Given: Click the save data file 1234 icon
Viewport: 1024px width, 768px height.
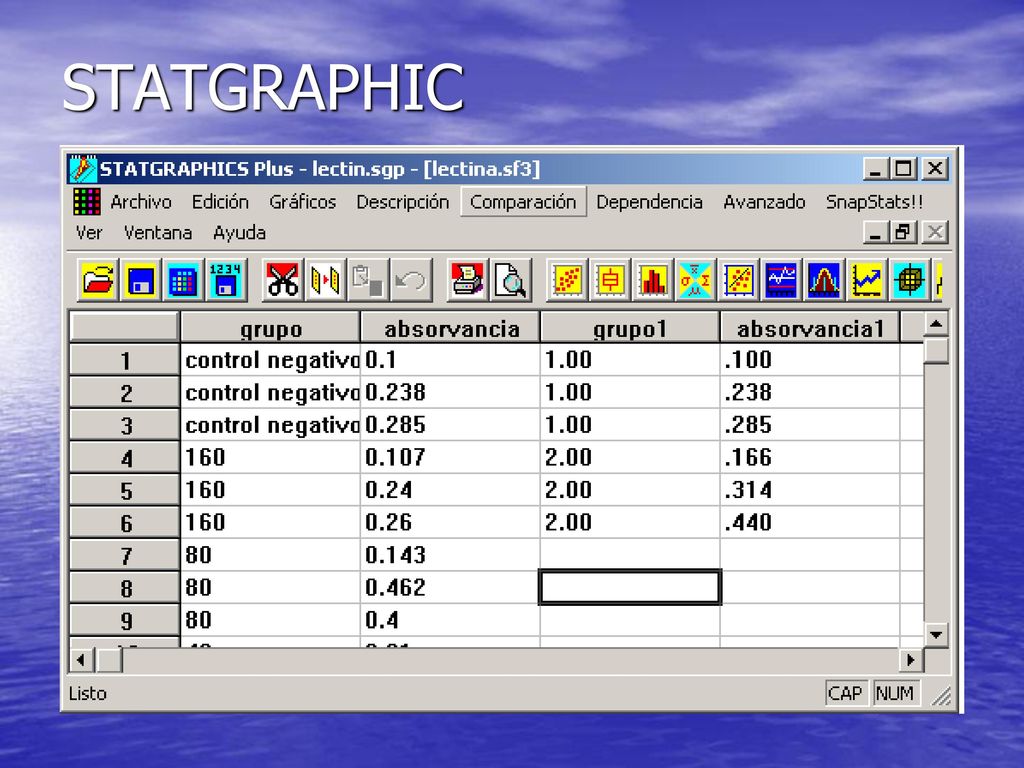Looking at the screenshot, I should click(x=225, y=280).
